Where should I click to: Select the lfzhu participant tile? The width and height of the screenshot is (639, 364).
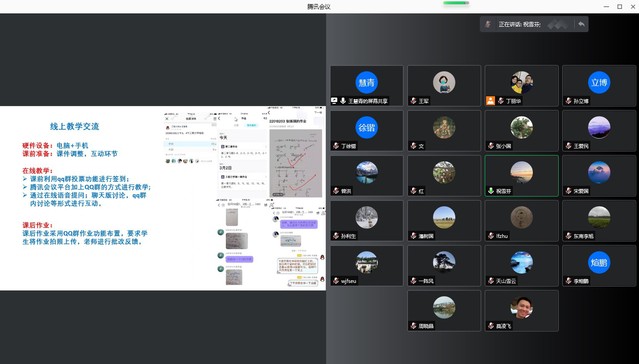coord(522,221)
